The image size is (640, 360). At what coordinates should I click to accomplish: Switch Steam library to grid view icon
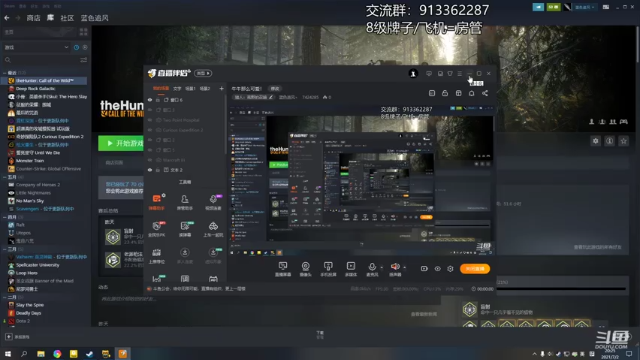click(x=84, y=32)
